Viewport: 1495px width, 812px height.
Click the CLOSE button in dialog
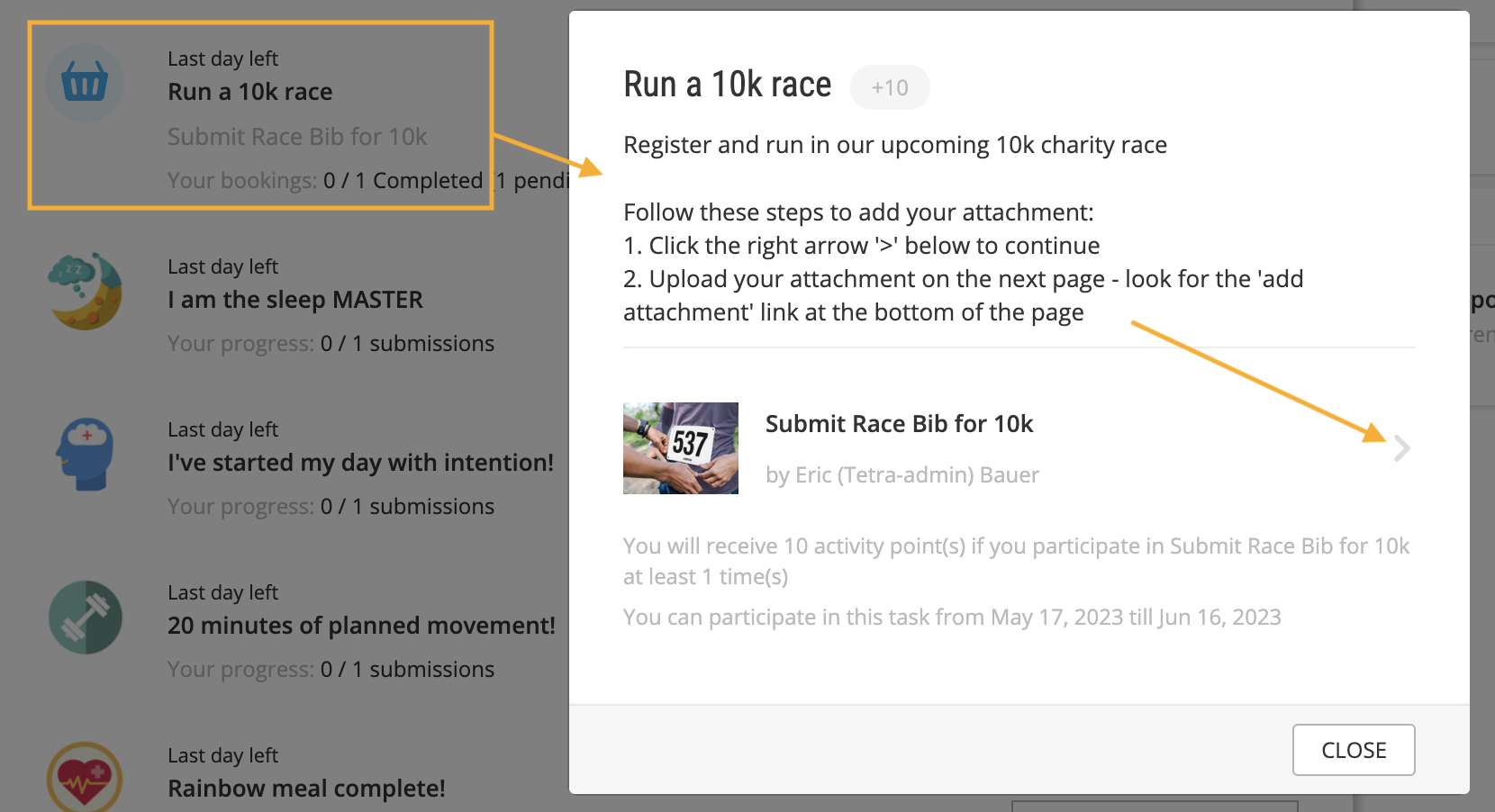[1354, 750]
